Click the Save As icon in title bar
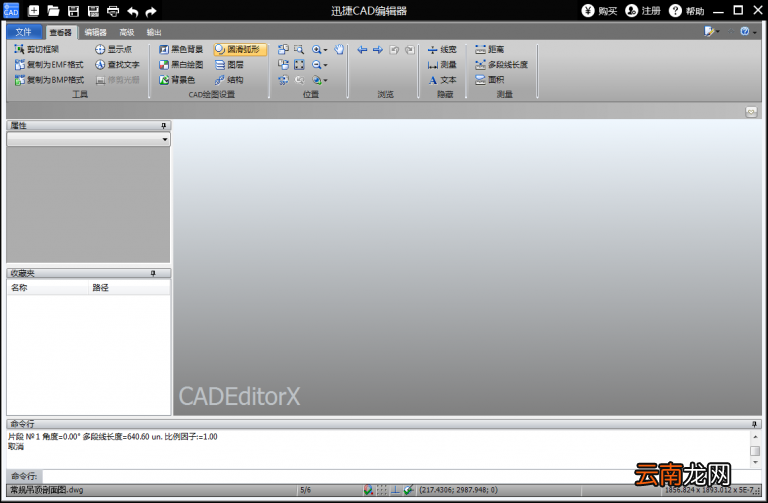The width and height of the screenshot is (768, 503). 93,10
